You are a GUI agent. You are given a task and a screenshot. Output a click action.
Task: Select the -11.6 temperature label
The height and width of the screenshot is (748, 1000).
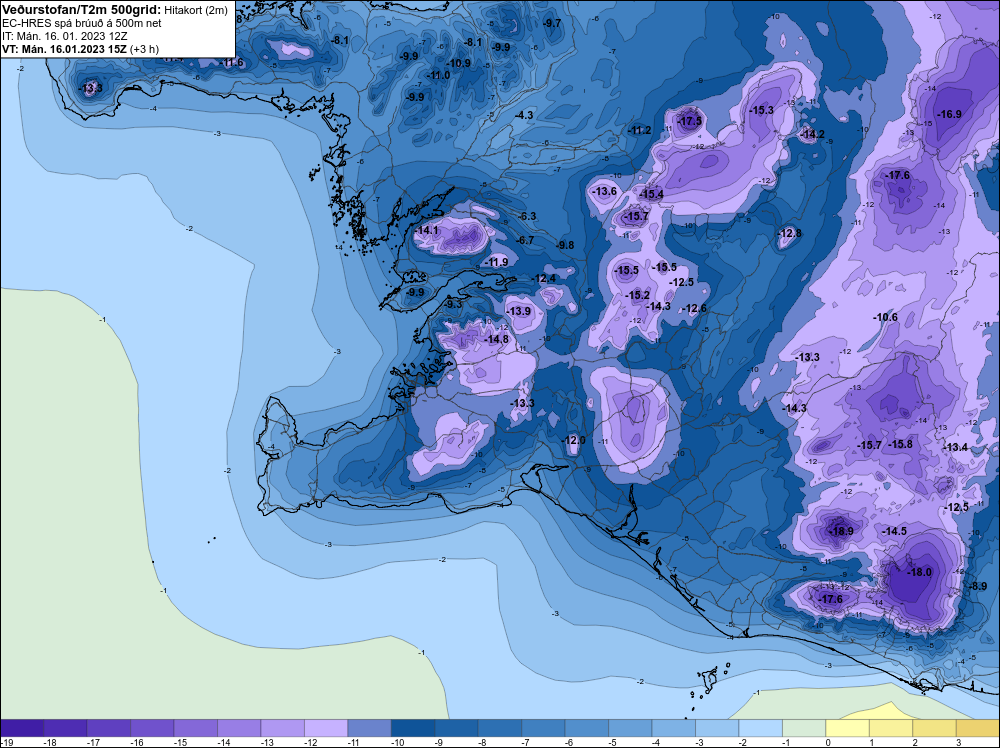[232, 62]
